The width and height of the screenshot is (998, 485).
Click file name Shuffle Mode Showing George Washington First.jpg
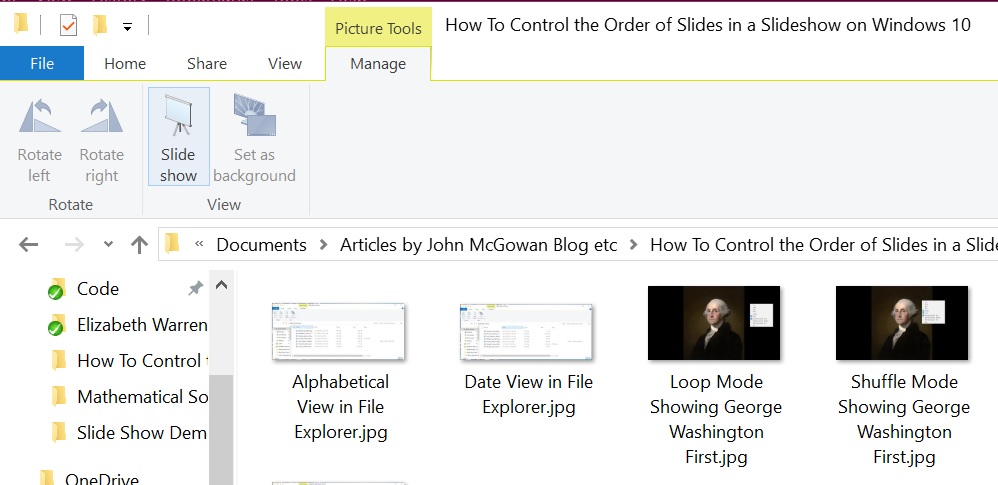904,419
